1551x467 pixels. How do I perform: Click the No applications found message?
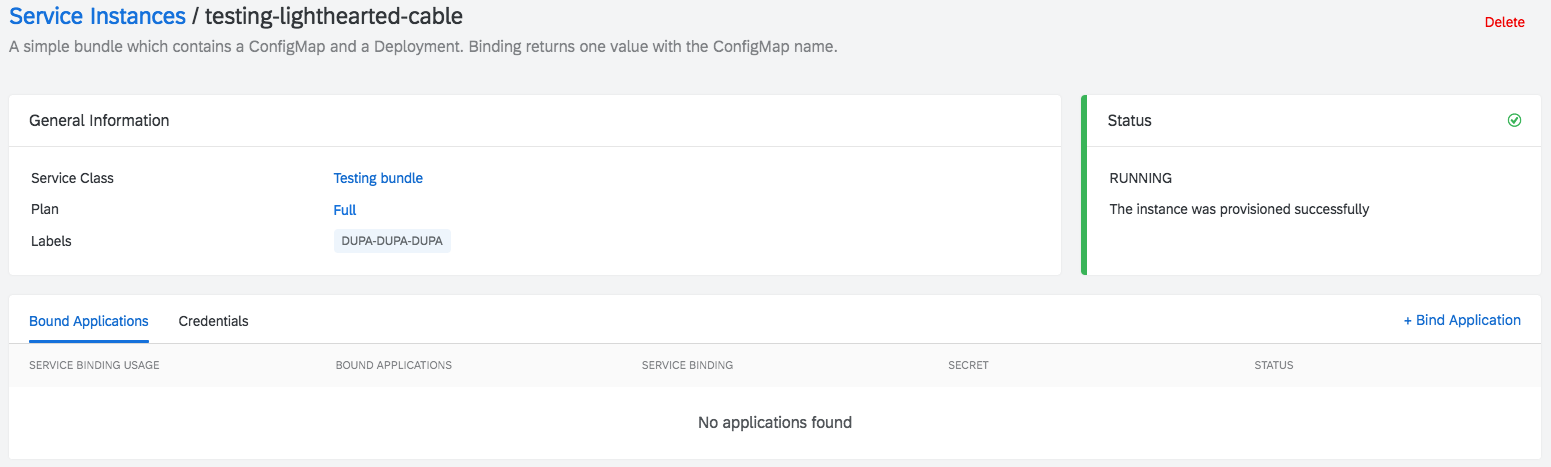775,422
